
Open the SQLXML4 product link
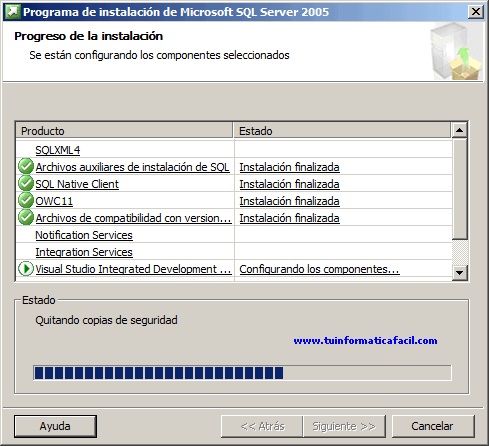[x=58, y=150]
